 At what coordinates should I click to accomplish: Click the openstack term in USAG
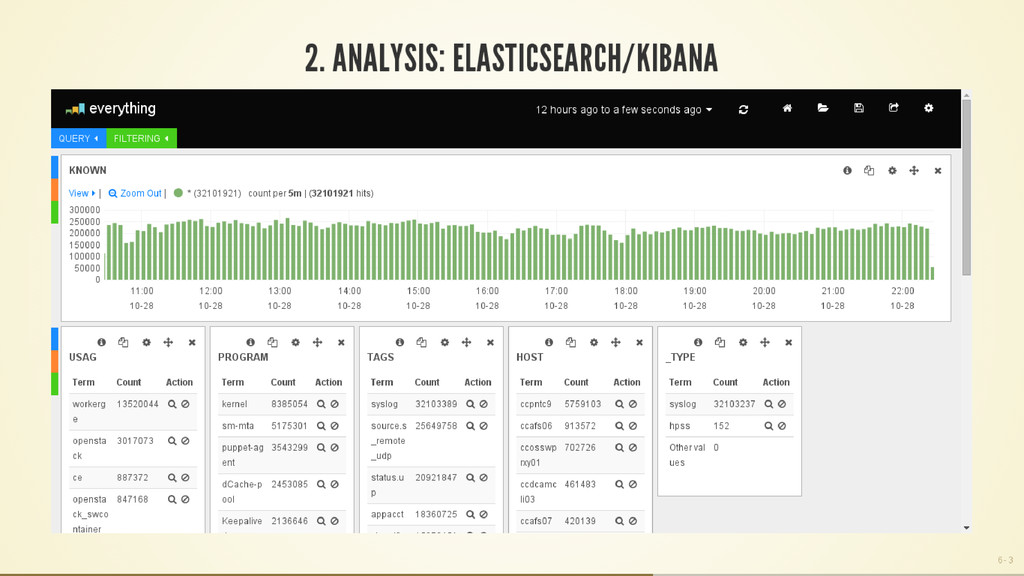[x=89, y=448]
